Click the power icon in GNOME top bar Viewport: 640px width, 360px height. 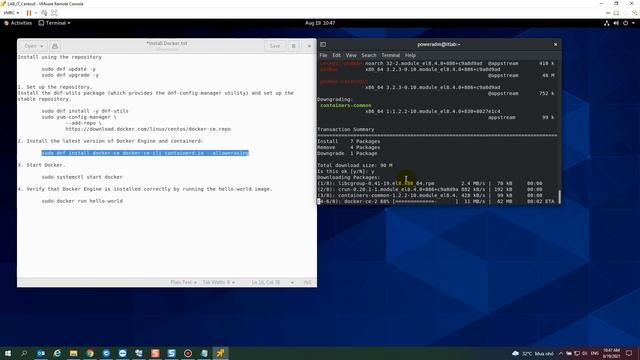point(625,23)
